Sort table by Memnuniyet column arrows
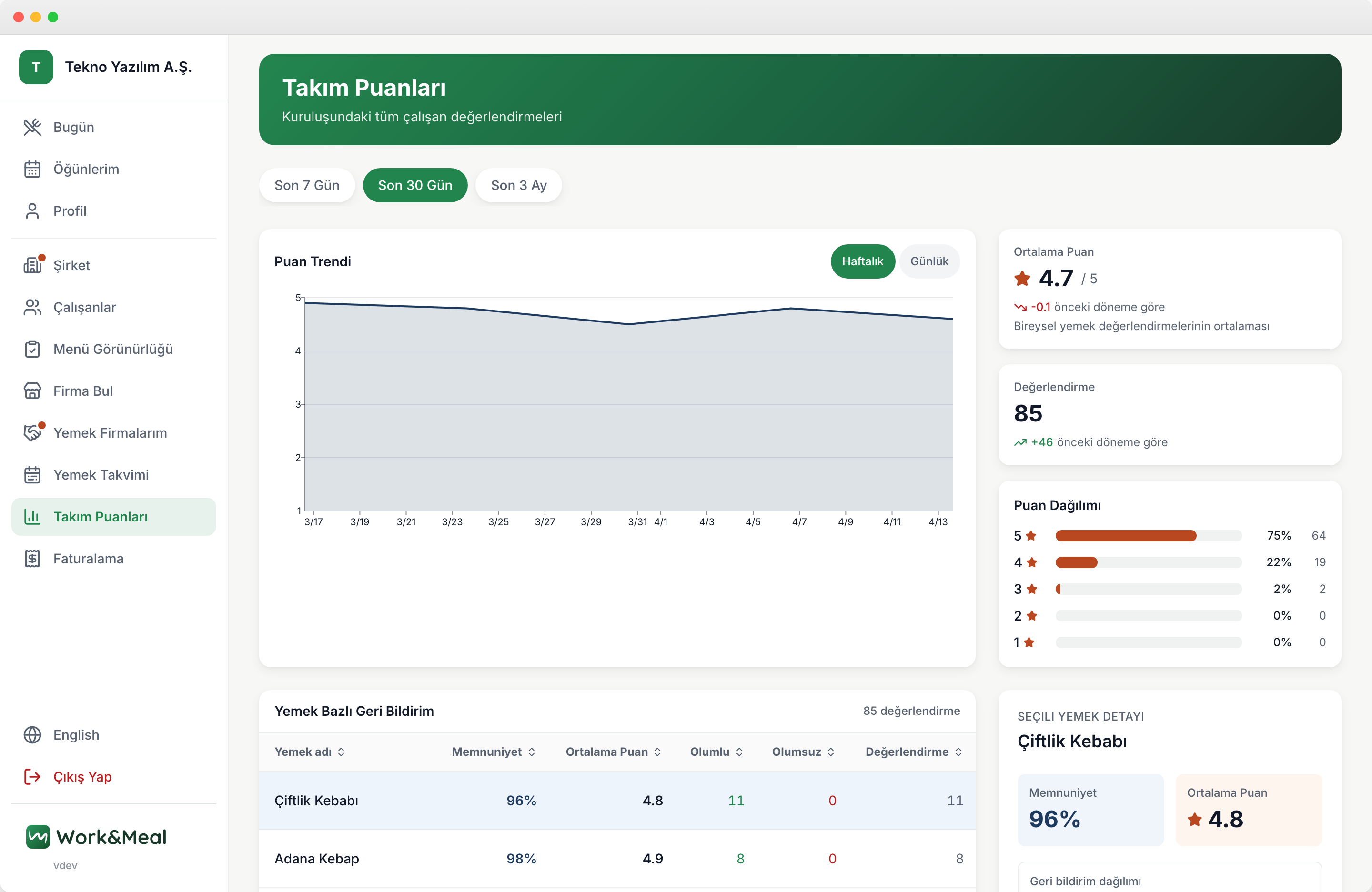Image resolution: width=1372 pixels, height=892 pixels. tap(532, 752)
